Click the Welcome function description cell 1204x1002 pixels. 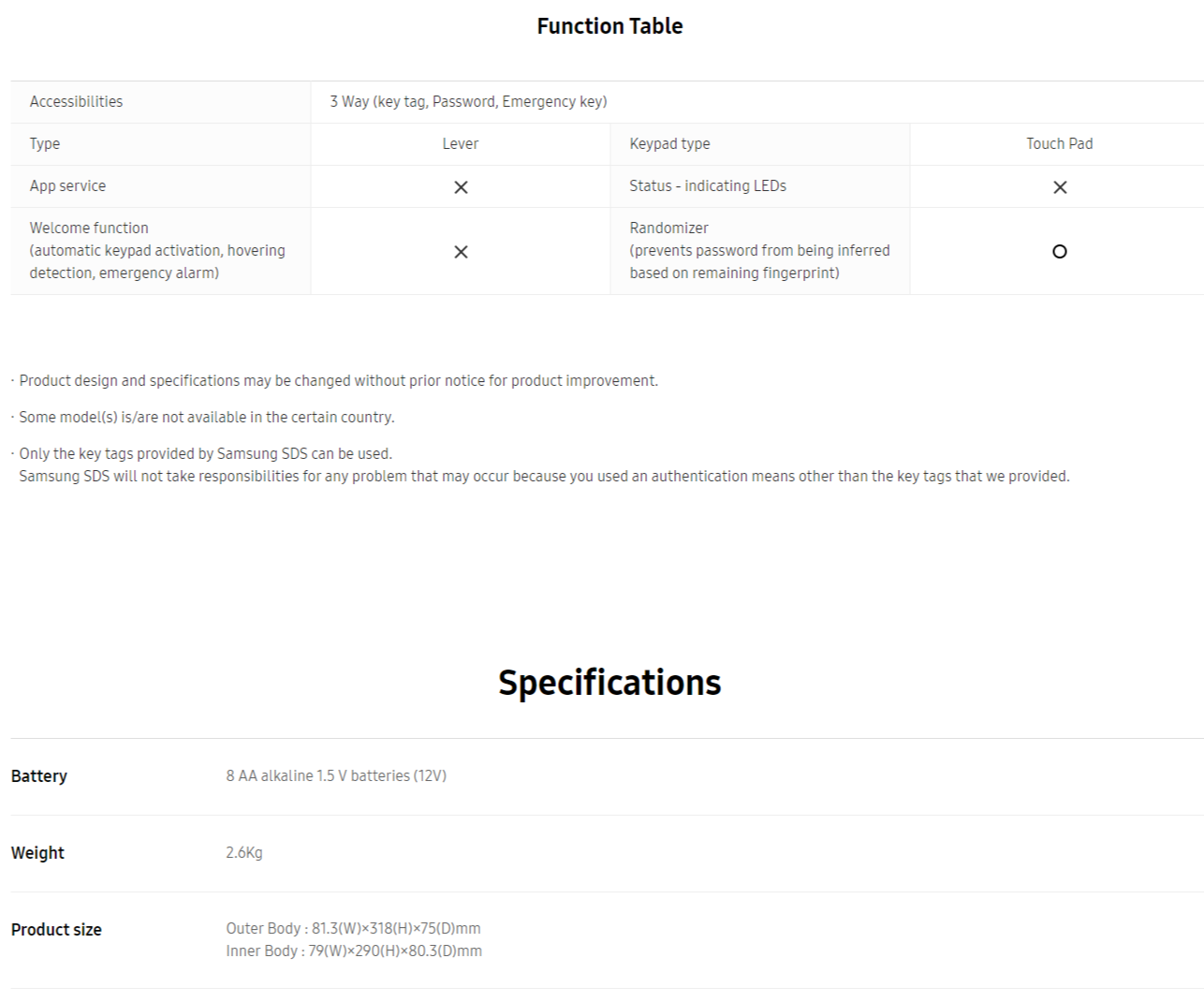(x=161, y=251)
